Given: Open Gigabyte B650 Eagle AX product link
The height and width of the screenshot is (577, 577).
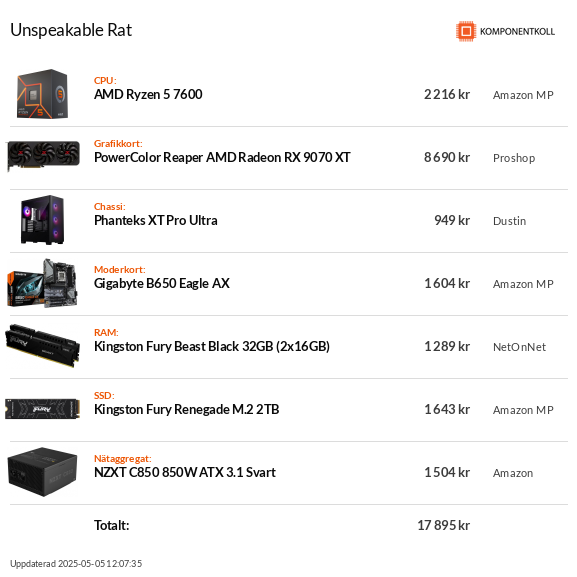Looking at the screenshot, I should (162, 284).
